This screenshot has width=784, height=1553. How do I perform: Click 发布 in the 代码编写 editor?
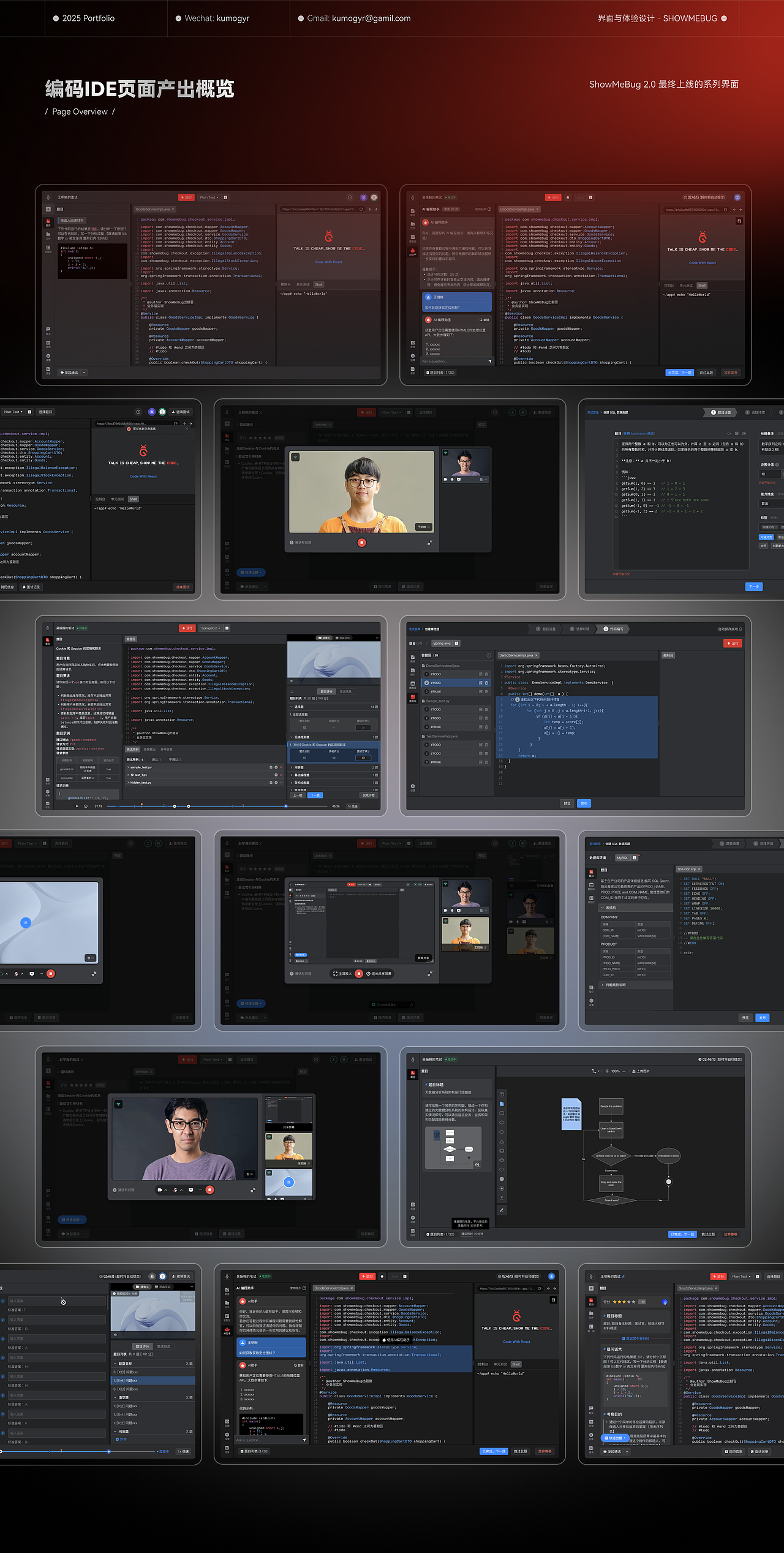pyautogui.click(x=584, y=803)
